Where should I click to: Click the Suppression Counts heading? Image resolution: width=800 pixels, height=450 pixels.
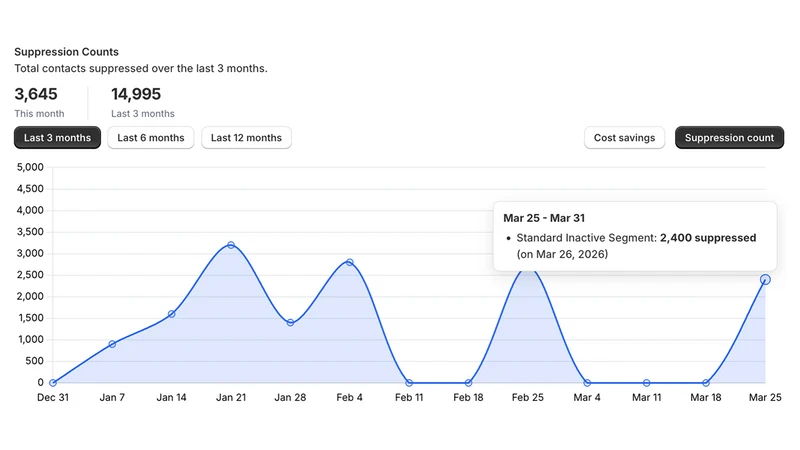(x=66, y=52)
